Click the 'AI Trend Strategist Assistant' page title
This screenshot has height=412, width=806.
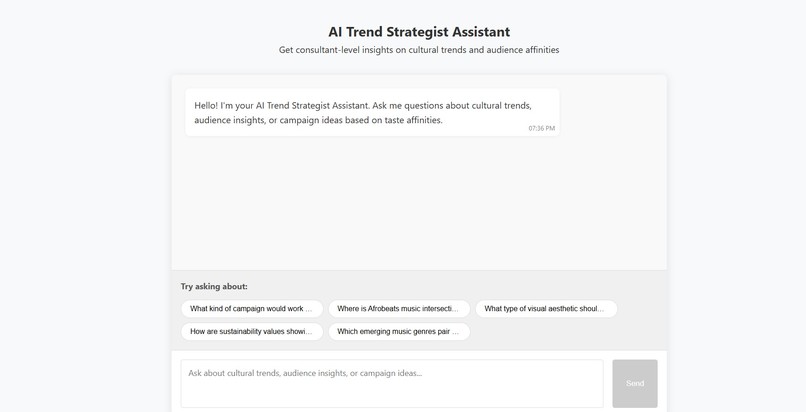419,32
